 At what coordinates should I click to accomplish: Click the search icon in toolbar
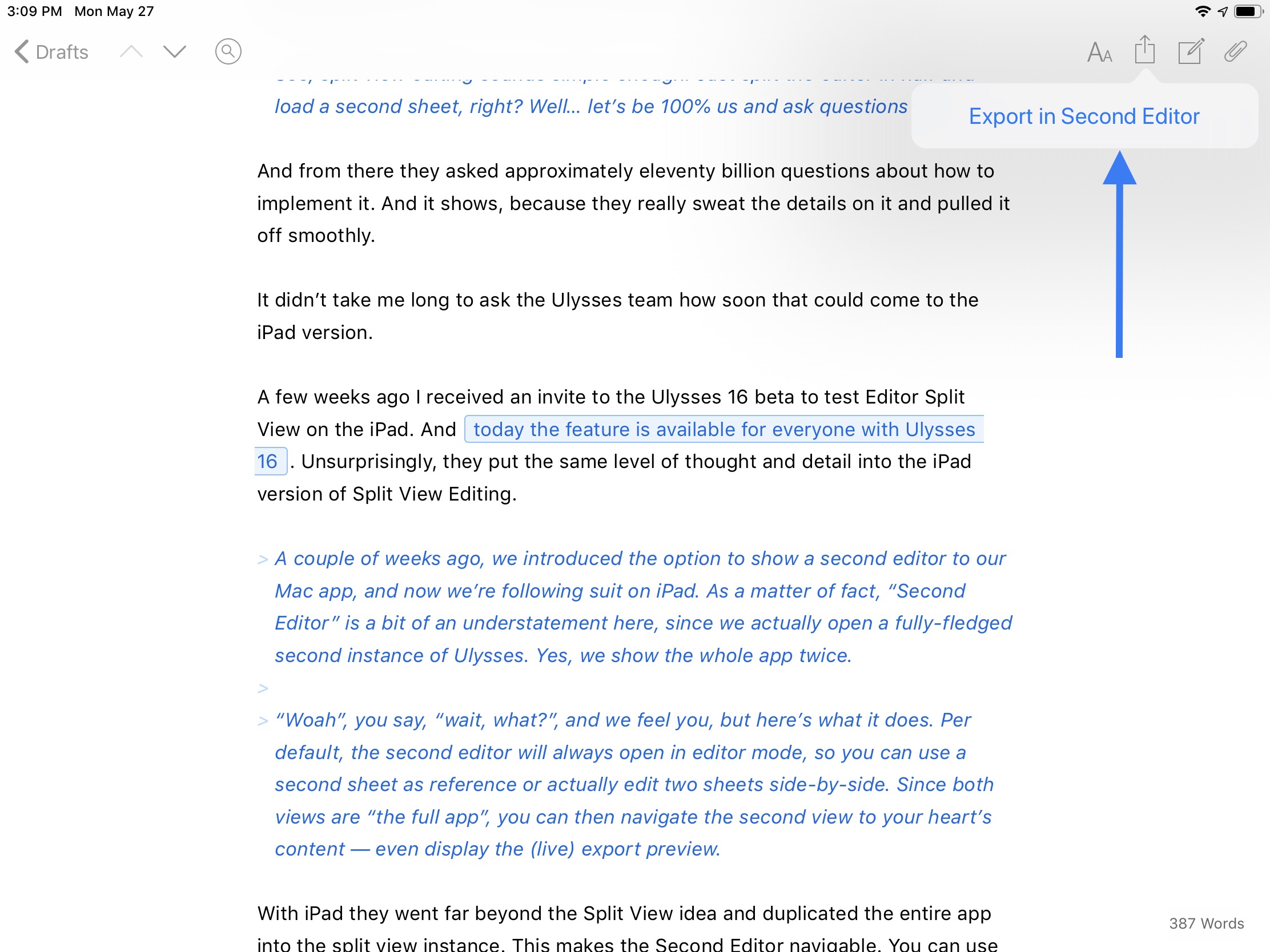[228, 52]
